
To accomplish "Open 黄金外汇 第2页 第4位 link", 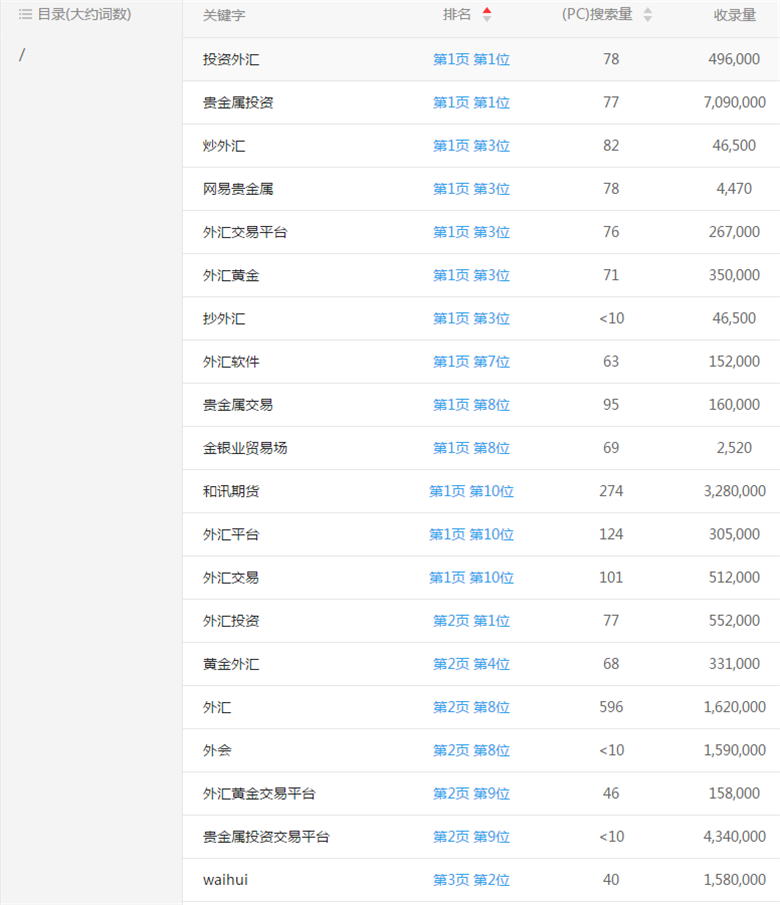I will 471,664.
